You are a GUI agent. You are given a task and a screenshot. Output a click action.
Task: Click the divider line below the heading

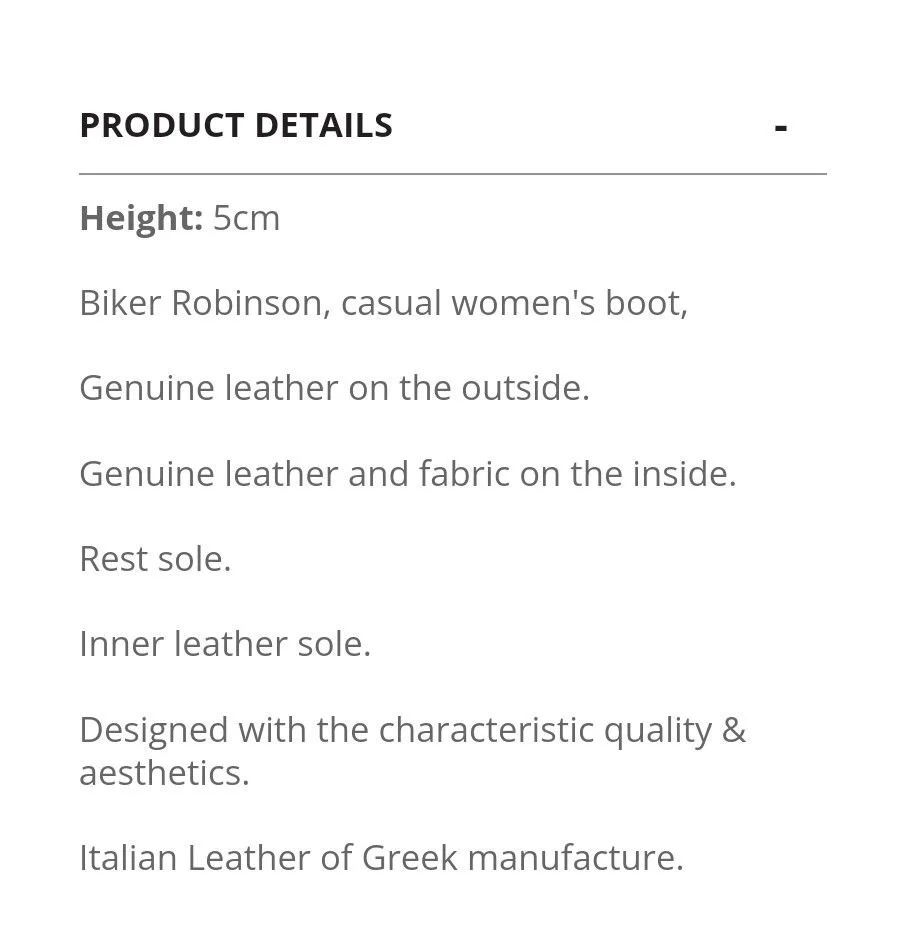click(x=452, y=174)
